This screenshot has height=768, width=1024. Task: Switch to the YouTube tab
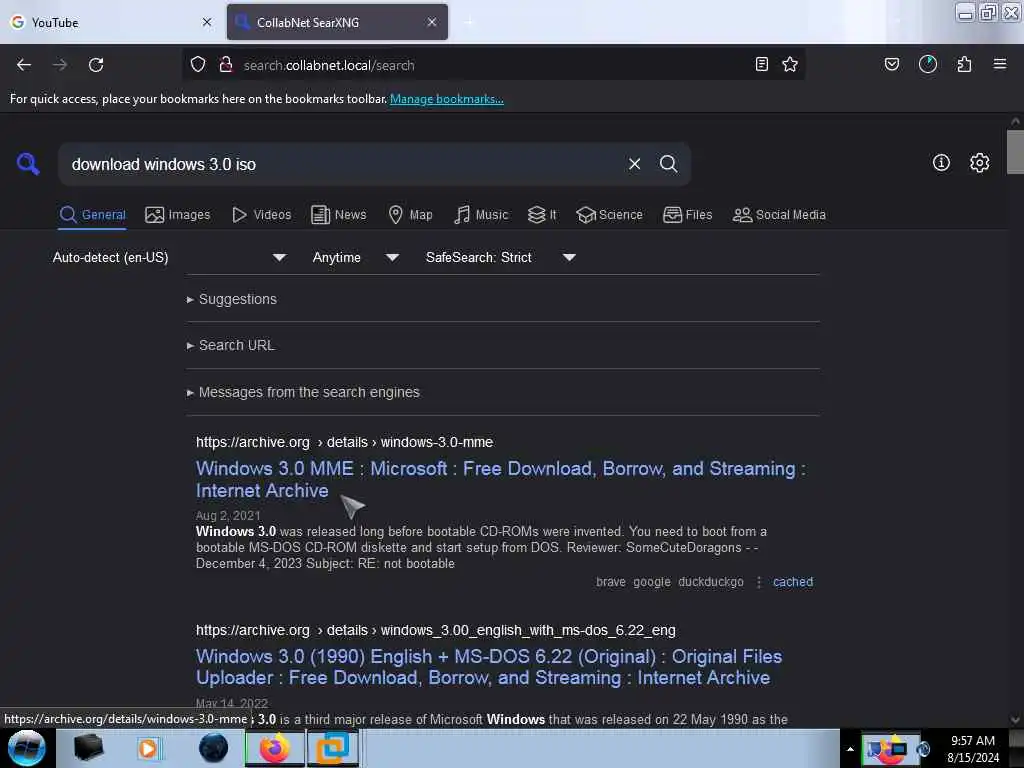[x=111, y=22]
